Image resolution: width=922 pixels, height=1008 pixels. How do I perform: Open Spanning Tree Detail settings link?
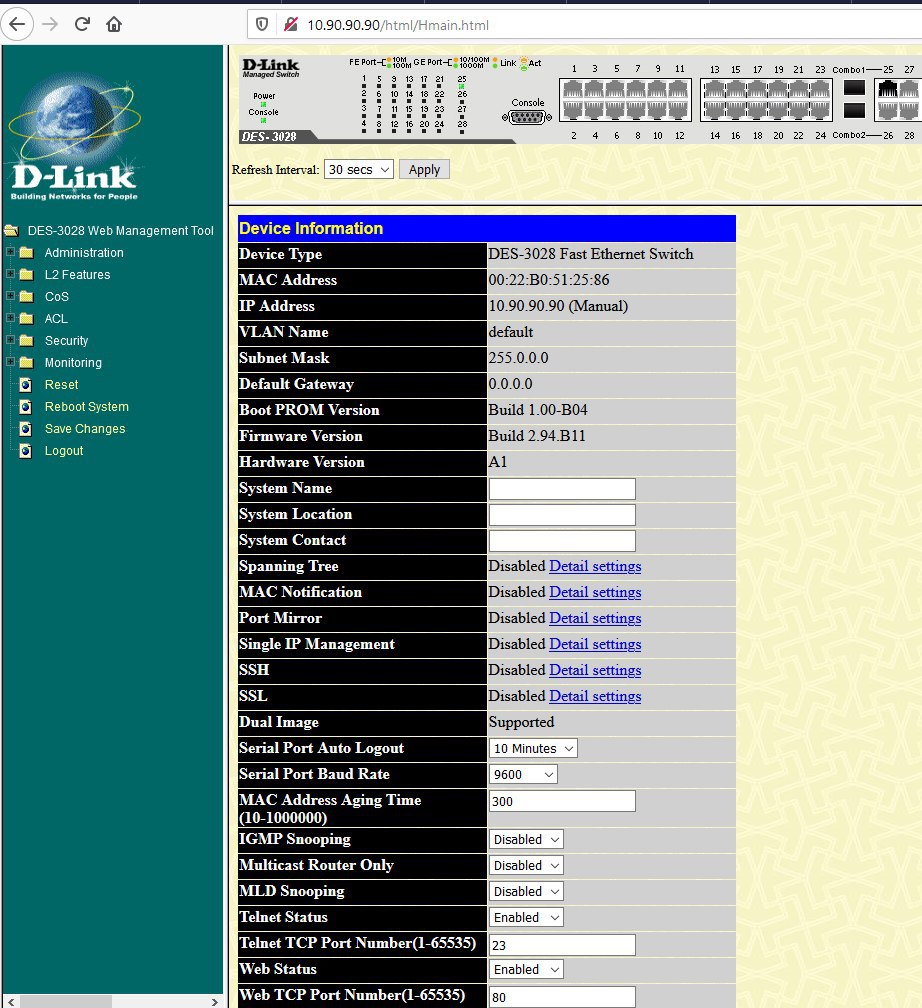click(x=595, y=566)
